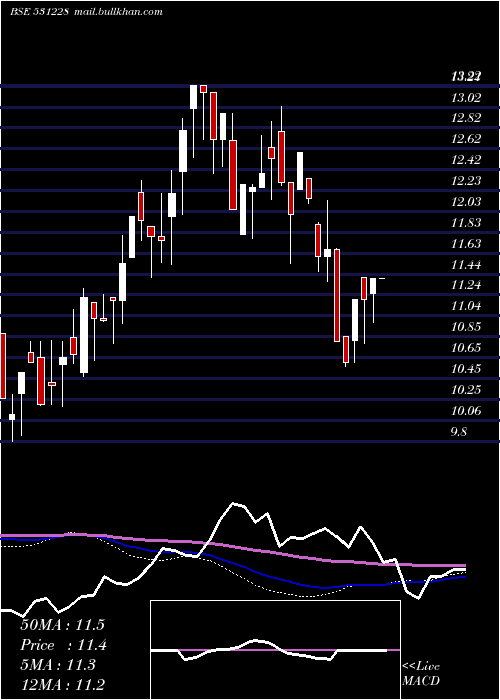The image size is (500, 700).
Task: Click the 'BSE 531228' ticker label
Action: (39, 12)
